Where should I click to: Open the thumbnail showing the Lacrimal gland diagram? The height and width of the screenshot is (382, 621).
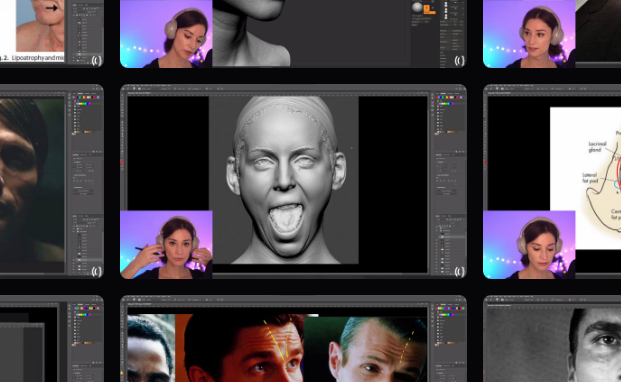point(552,181)
